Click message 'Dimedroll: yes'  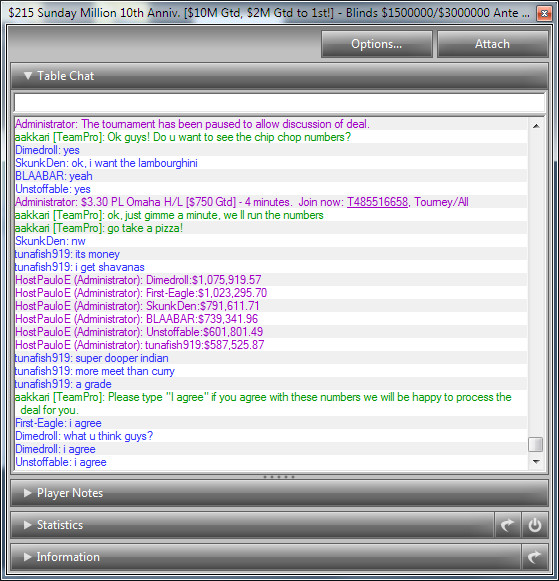[47, 150]
